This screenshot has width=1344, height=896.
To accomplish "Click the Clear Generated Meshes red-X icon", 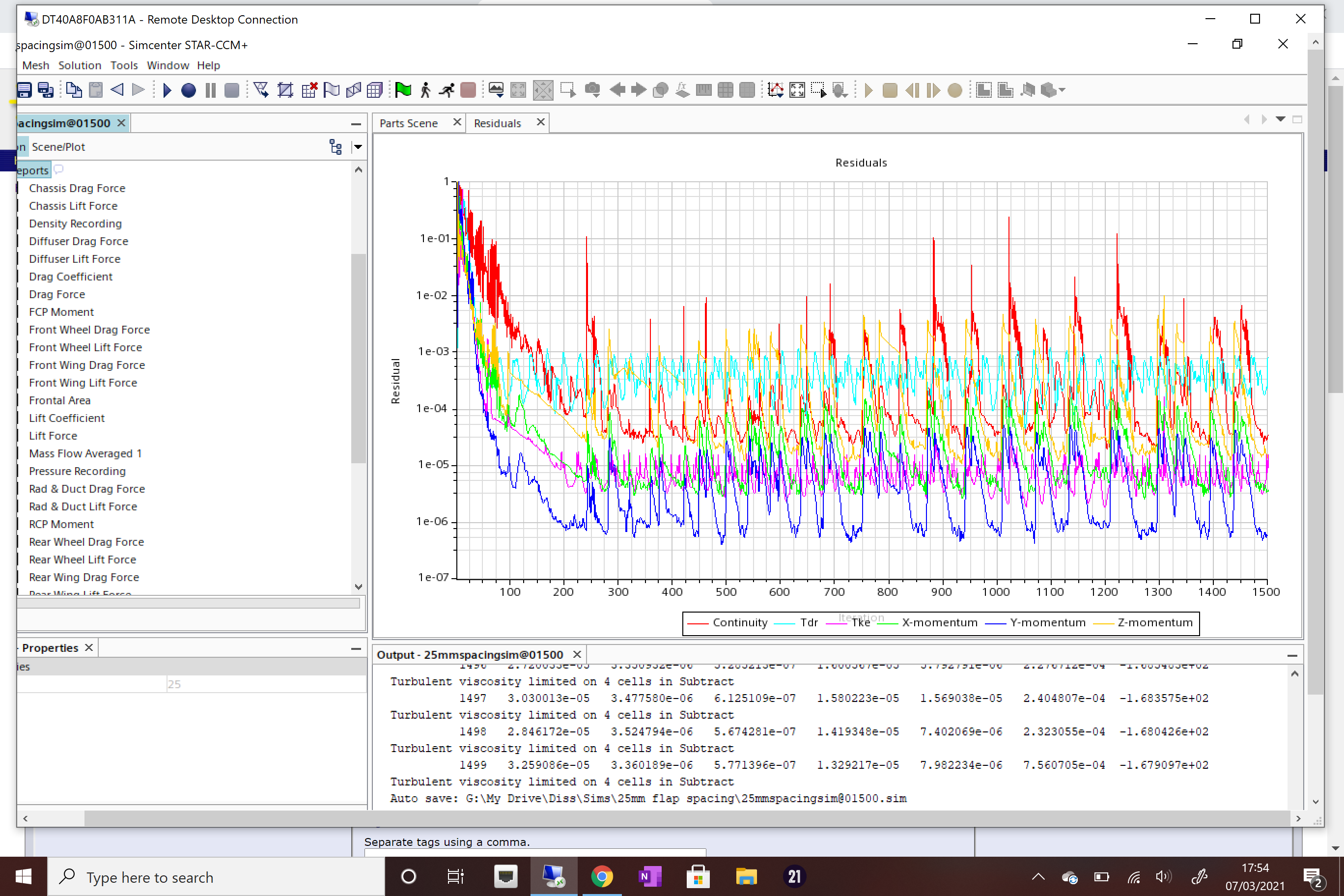I will coord(309,90).
